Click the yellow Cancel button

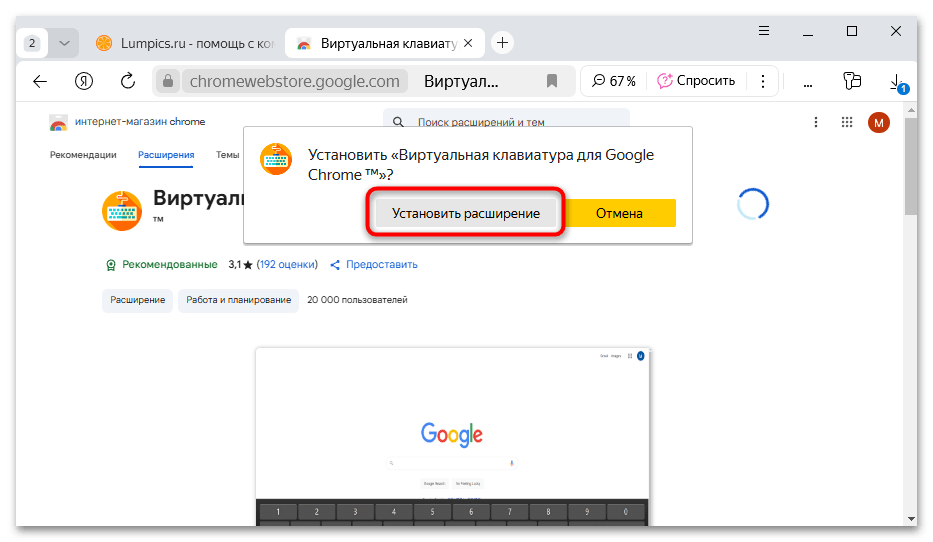[x=619, y=213]
